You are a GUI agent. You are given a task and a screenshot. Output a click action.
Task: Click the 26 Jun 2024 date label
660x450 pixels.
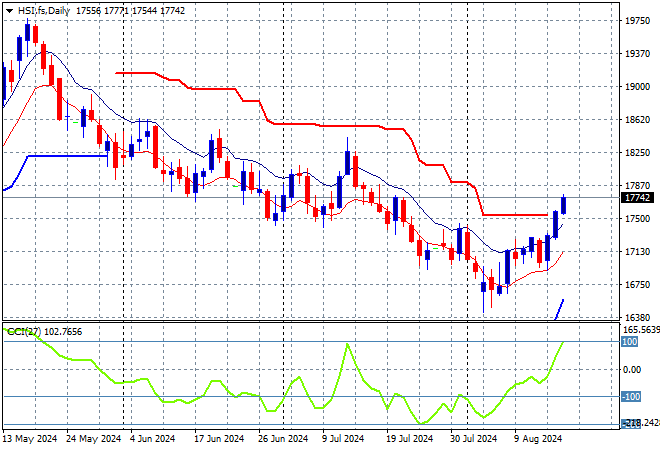click(283, 439)
